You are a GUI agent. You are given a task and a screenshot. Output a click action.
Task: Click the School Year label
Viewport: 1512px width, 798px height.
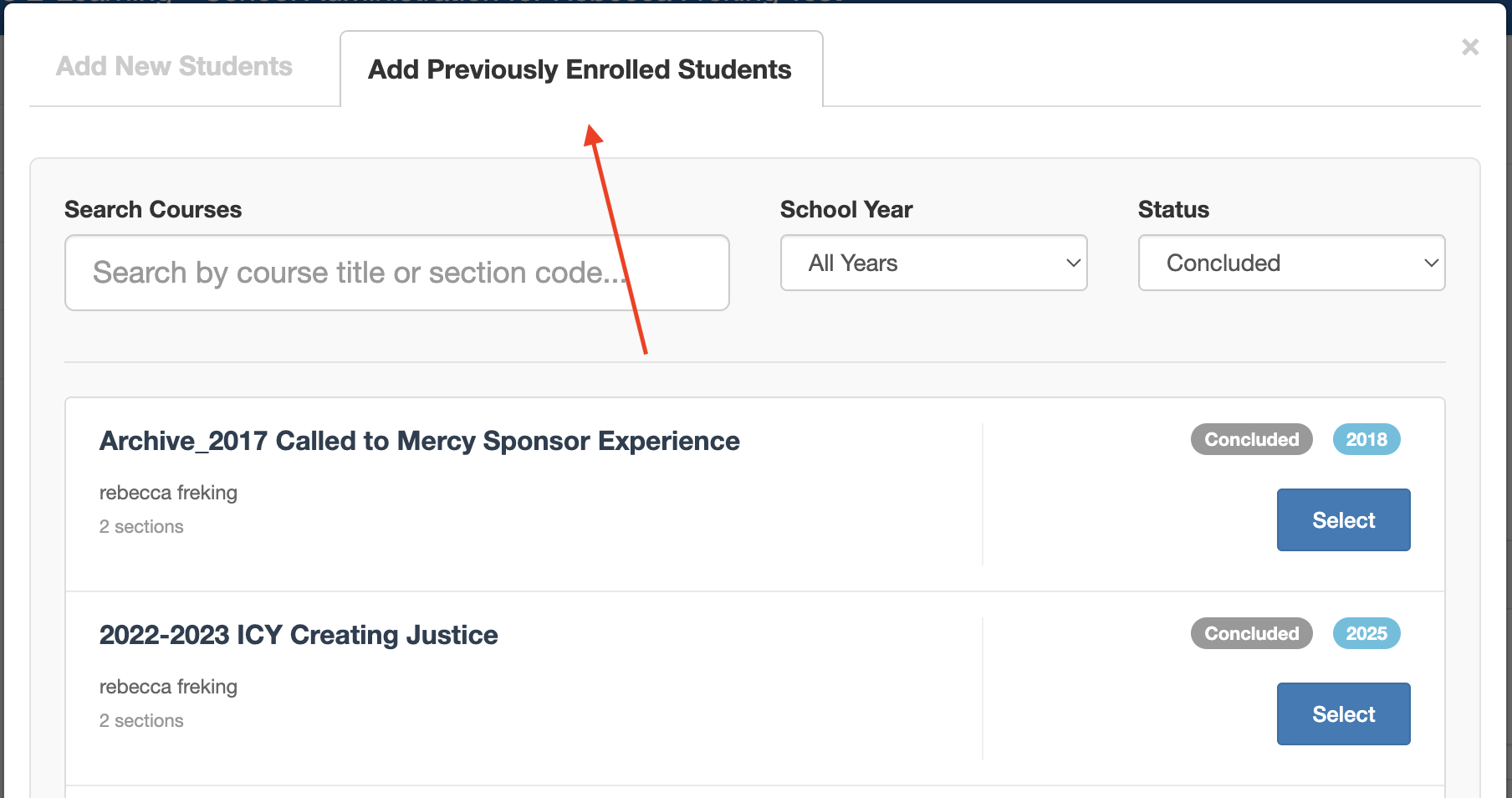(x=846, y=209)
